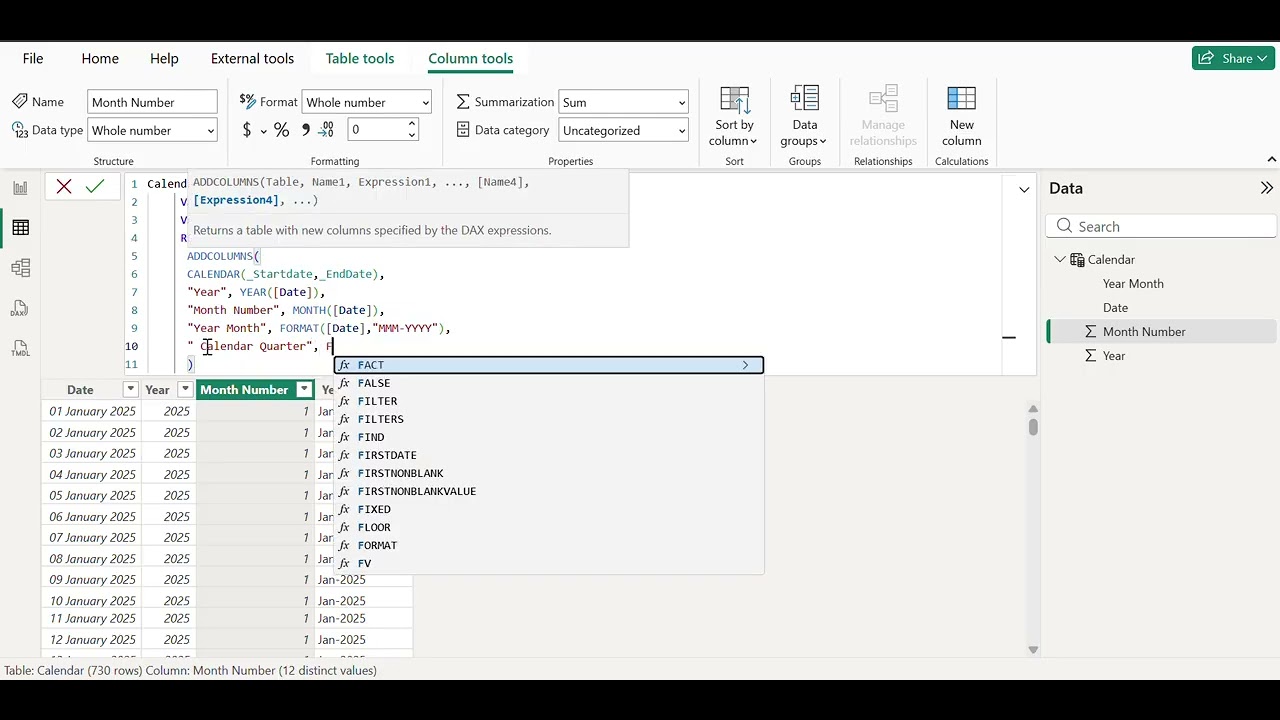
Task: Click the table vertical scrollbar thumb
Action: click(1033, 427)
